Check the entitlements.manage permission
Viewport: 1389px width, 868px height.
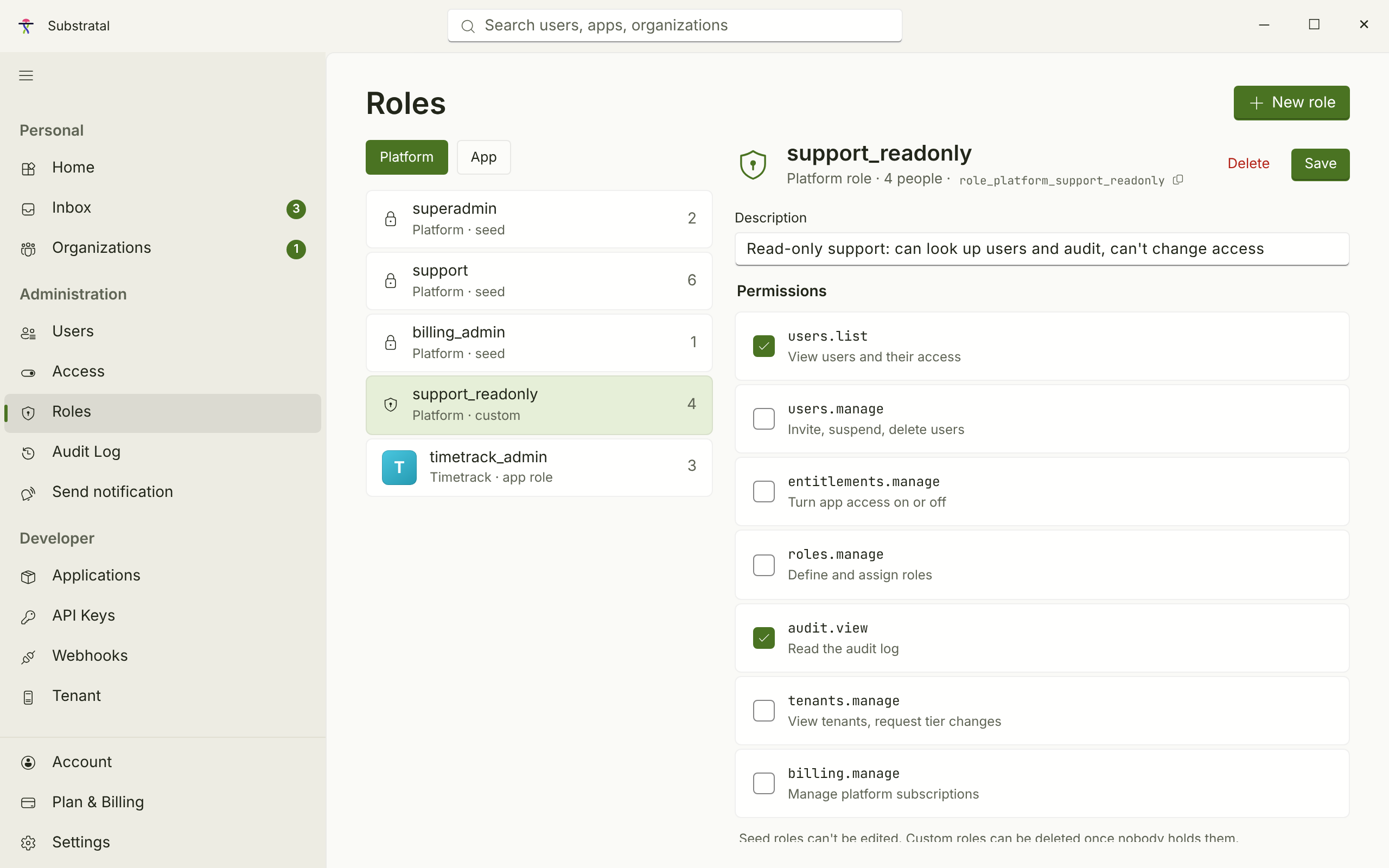coord(763,492)
